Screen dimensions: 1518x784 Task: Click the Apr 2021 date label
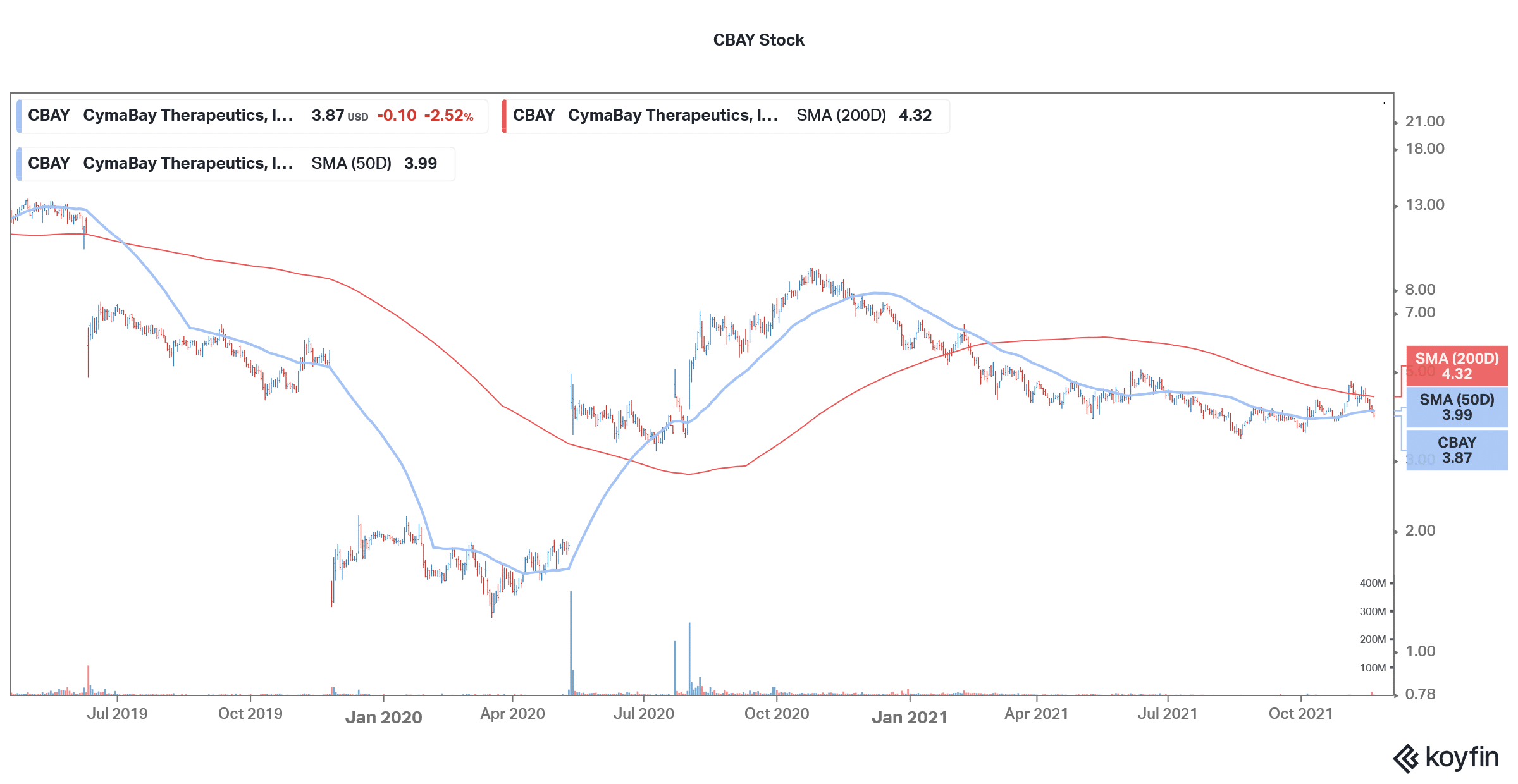[x=1036, y=714]
